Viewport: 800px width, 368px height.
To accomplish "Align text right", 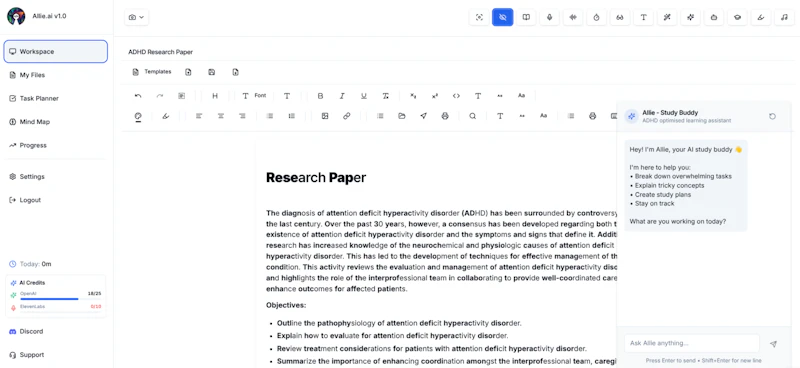I will pos(242,116).
